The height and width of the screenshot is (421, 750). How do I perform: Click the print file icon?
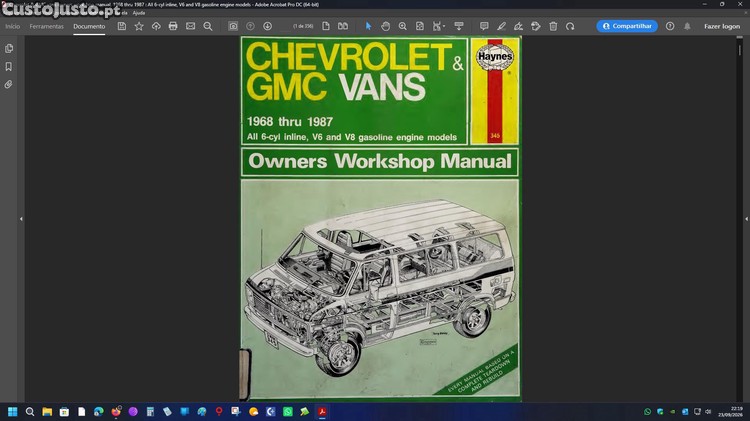[x=173, y=26]
